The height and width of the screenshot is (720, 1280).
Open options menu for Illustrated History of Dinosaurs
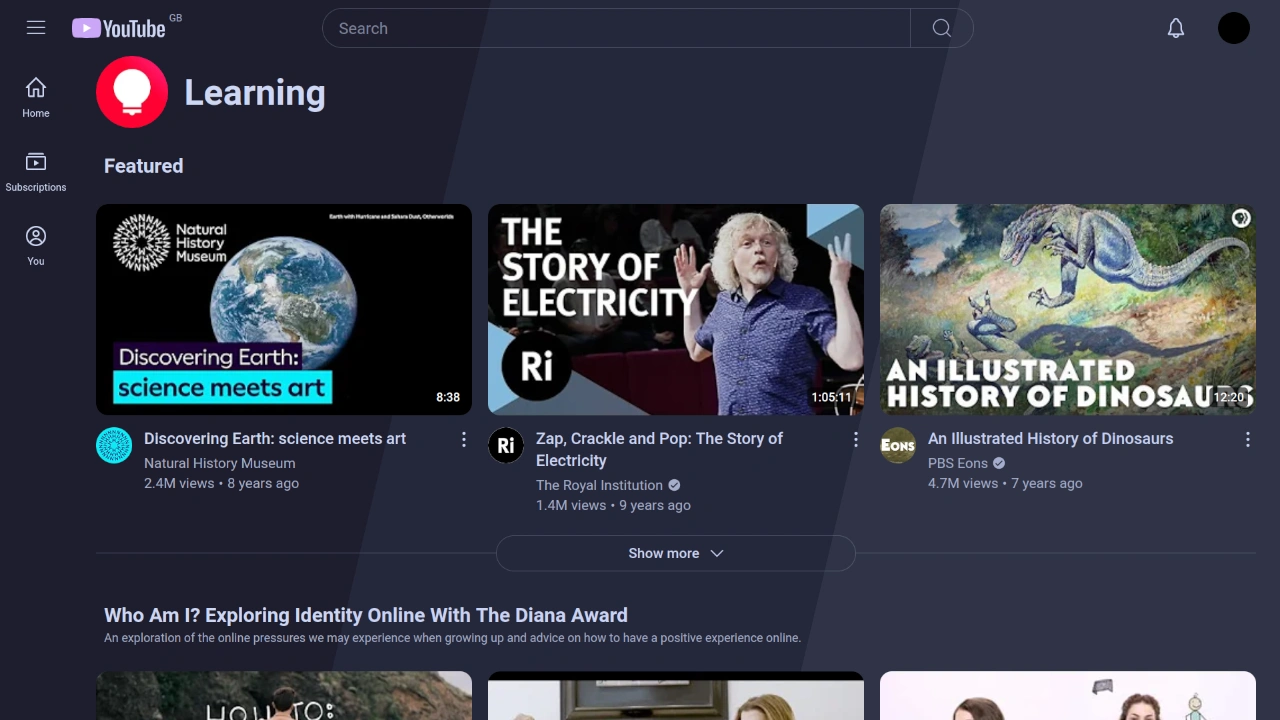coord(1247,440)
